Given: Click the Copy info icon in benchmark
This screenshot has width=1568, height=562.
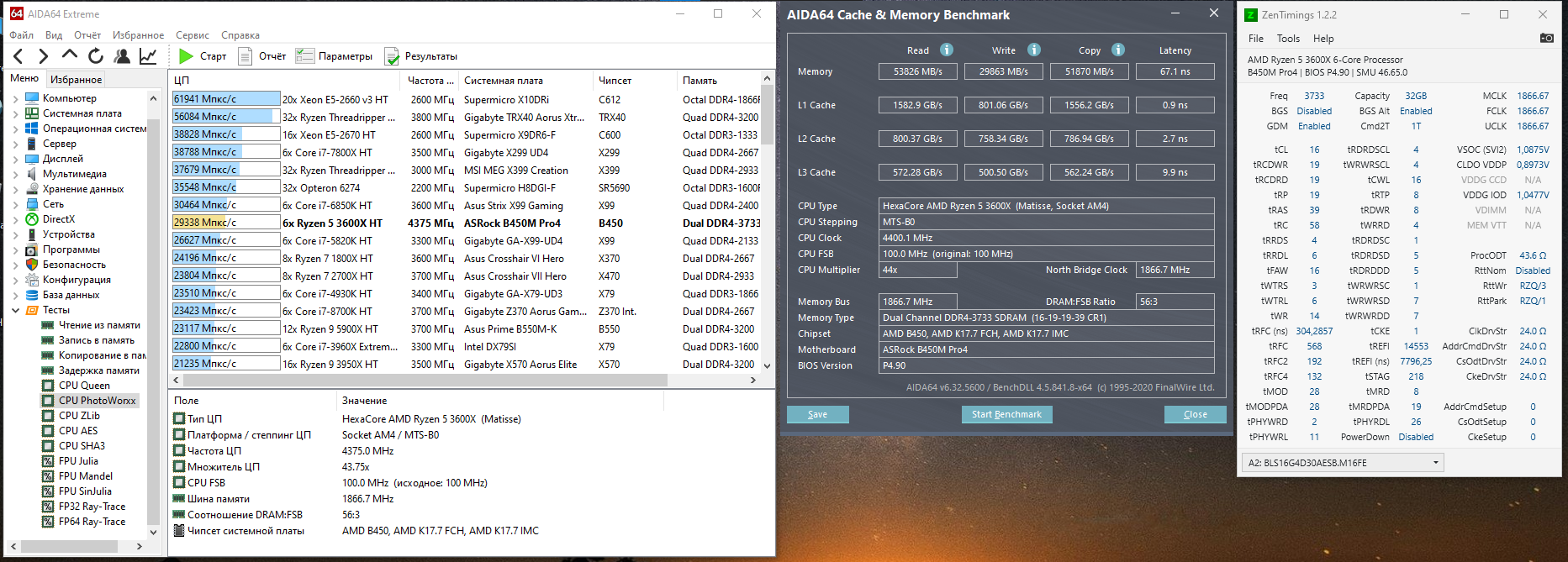Looking at the screenshot, I should pos(1118,50).
